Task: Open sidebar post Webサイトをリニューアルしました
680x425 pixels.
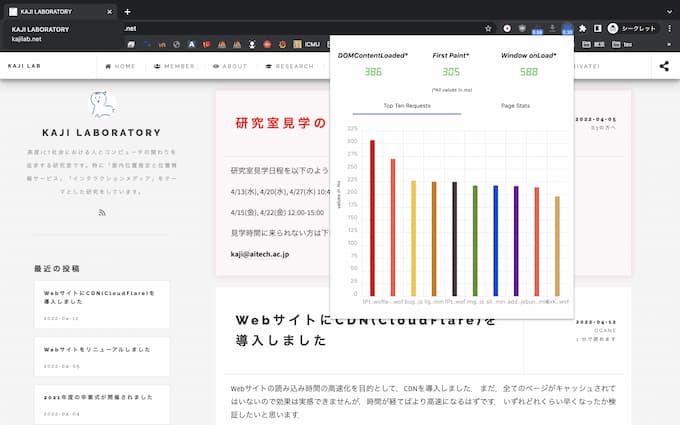Action: point(100,350)
